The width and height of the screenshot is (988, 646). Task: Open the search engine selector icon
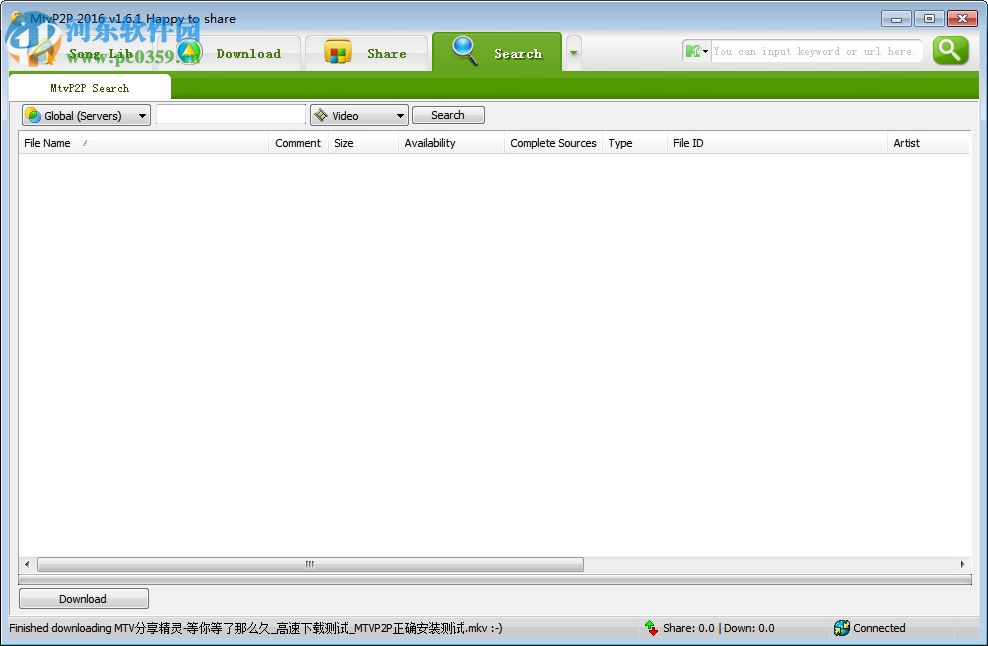(696, 51)
